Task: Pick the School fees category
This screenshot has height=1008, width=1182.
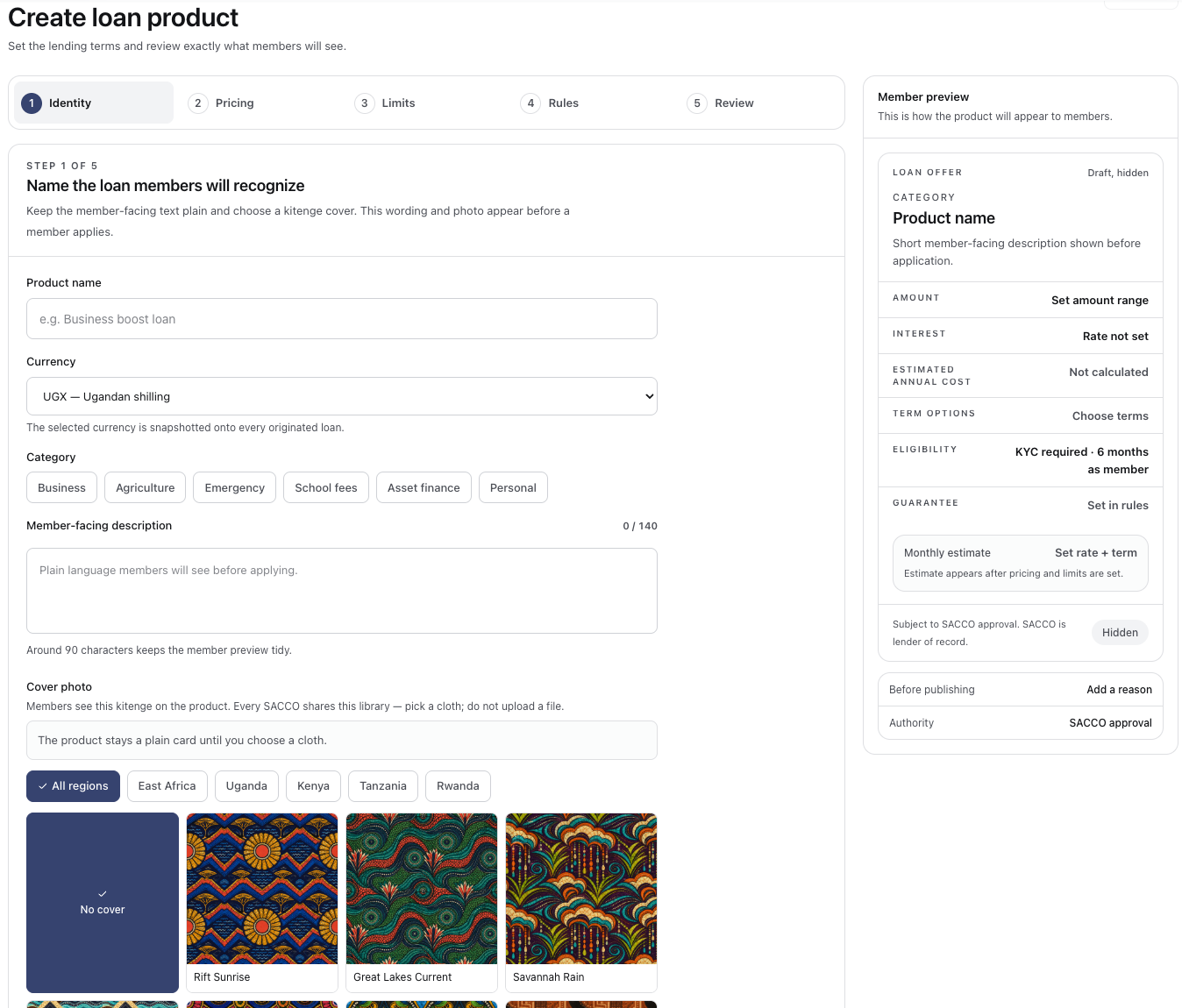Action: (326, 487)
